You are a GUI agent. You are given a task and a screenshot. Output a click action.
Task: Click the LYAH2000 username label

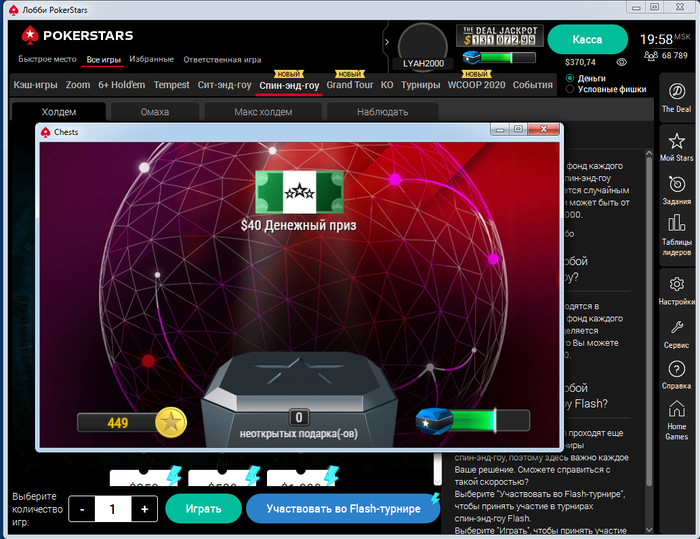coord(423,64)
